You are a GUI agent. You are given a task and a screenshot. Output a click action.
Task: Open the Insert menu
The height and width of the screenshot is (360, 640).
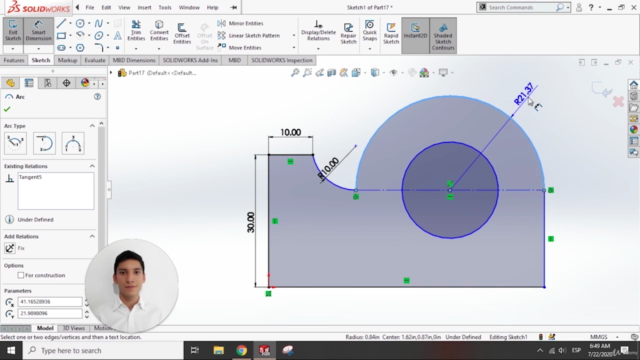click(144, 7)
